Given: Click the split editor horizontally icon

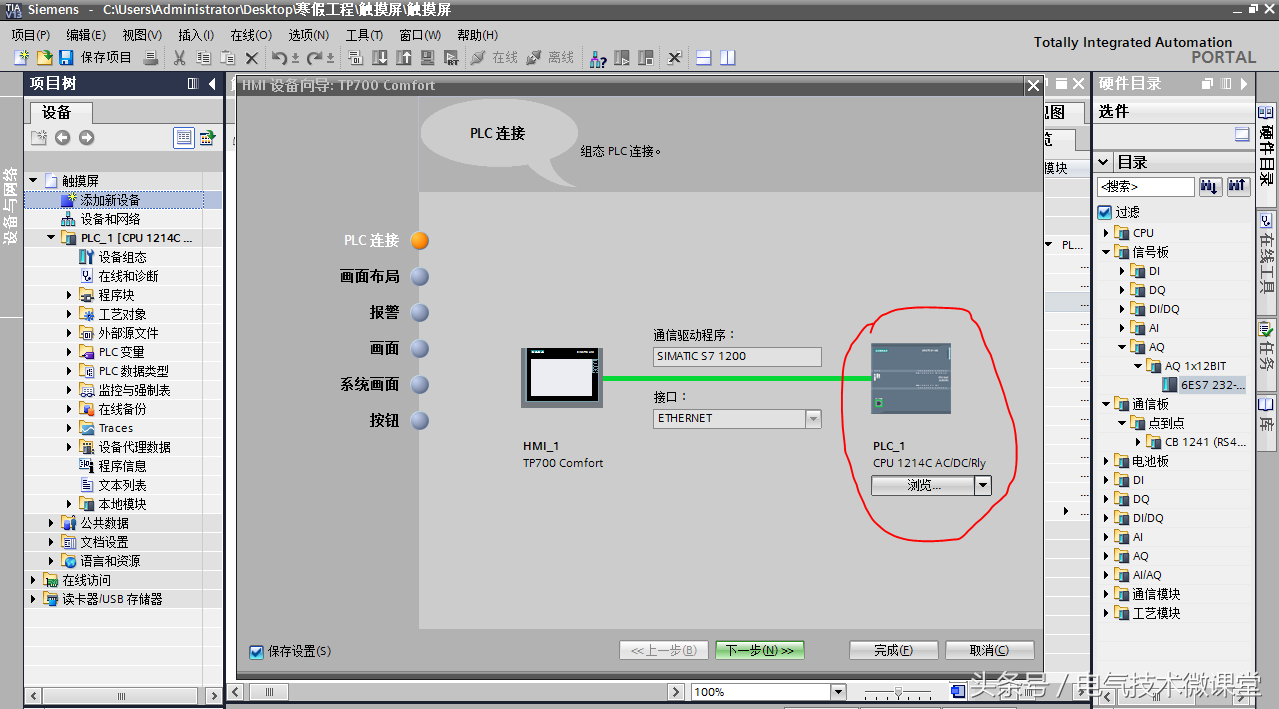Looking at the screenshot, I should (x=704, y=58).
